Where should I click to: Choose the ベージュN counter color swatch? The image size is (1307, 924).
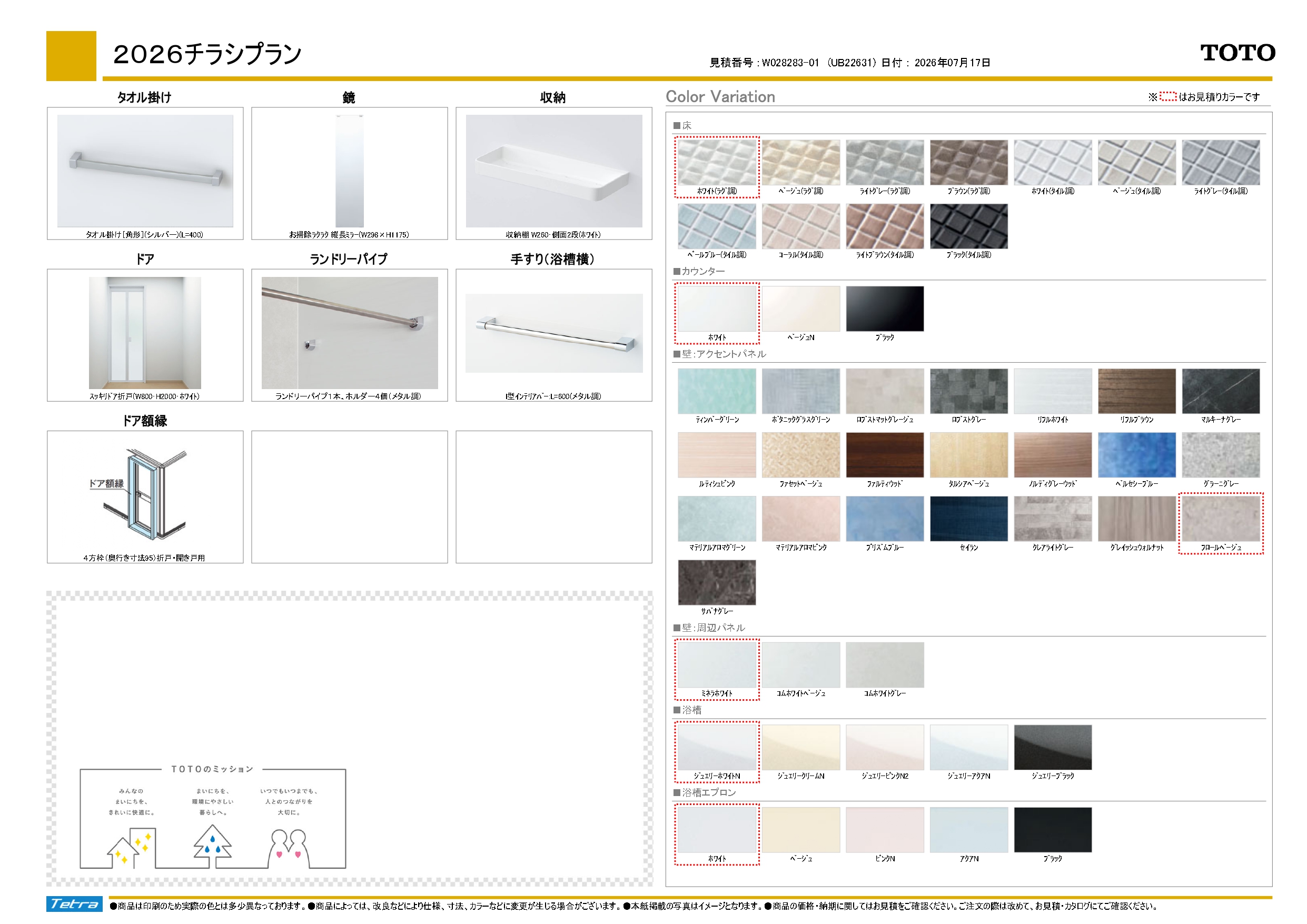tap(801, 309)
